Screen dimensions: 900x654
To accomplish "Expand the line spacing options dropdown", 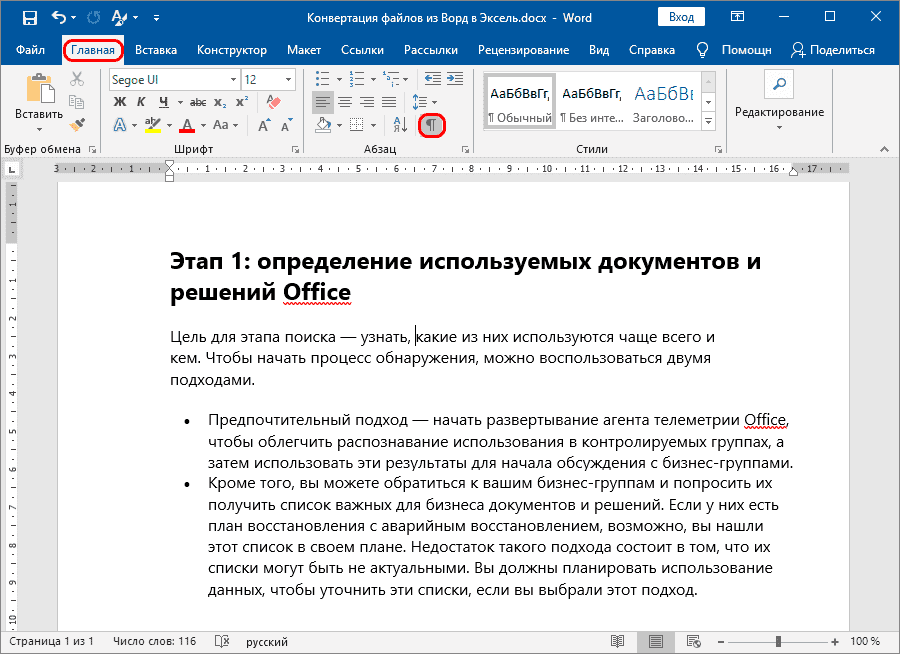I will click(x=433, y=102).
